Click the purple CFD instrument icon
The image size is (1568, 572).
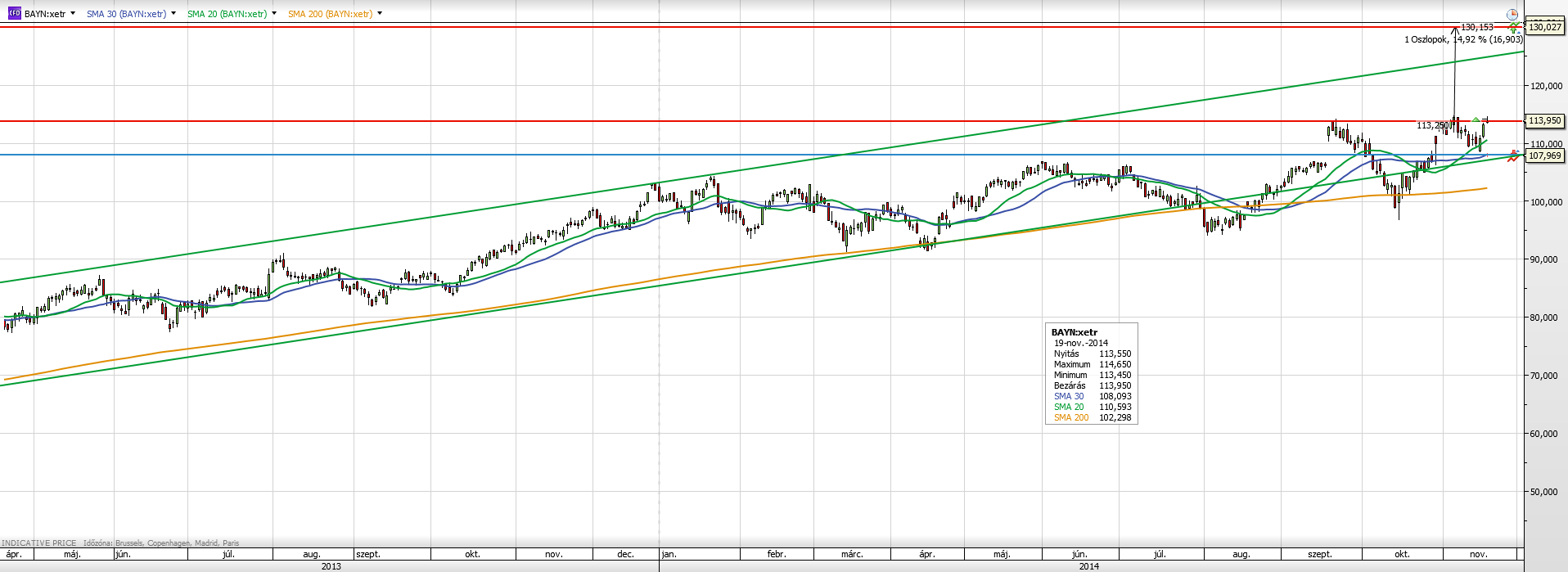[14, 14]
